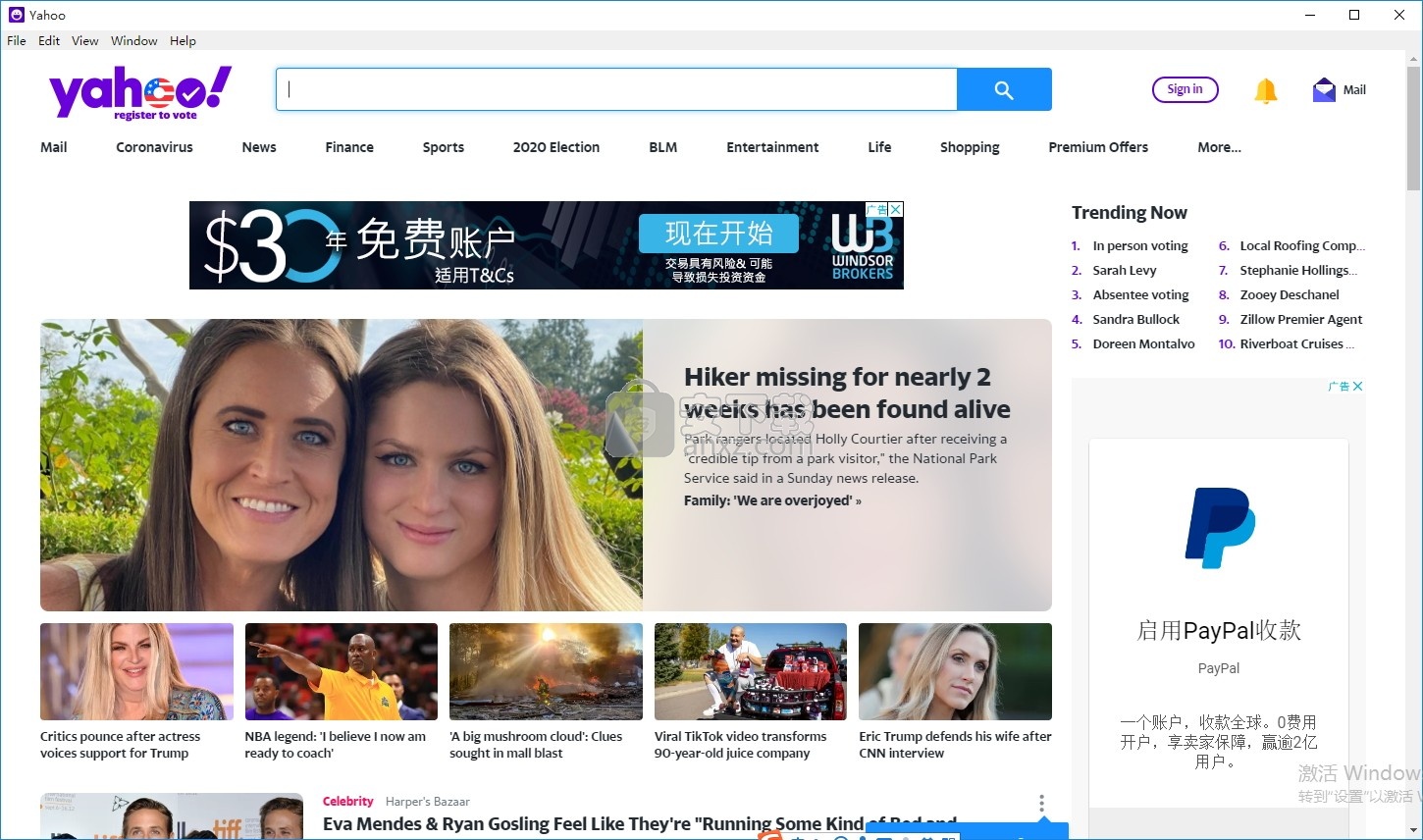Click trending topic Absentee voting
The image size is (1423, 840).
pos(1140,295)
